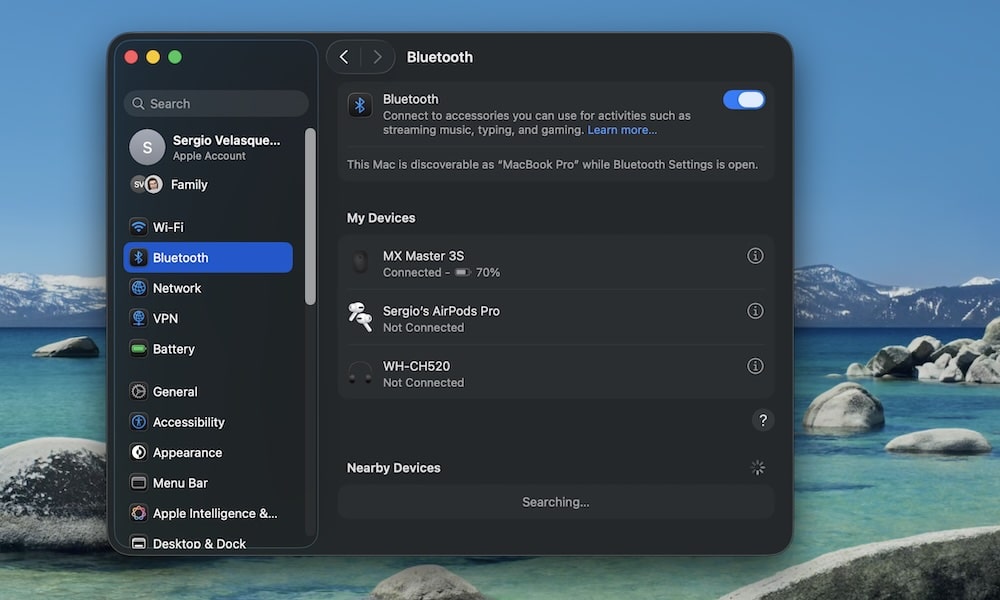Select the Apple Intelligence sidebar icon
This screenshot has width=1000, height=600.
pyautogui.click(x=139, y=513)
